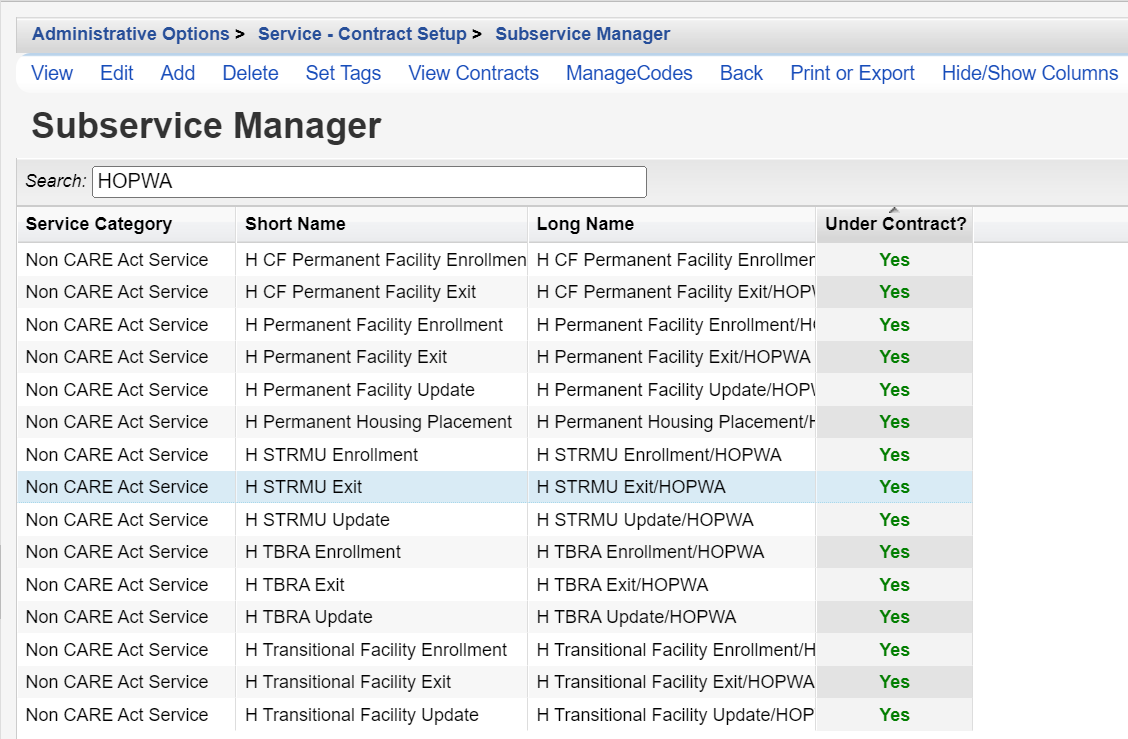Select short name H CF Permanent Facility Exit
Image resolution: width=1128 pixels, height=739 pixels.
[x=360, y=292]
